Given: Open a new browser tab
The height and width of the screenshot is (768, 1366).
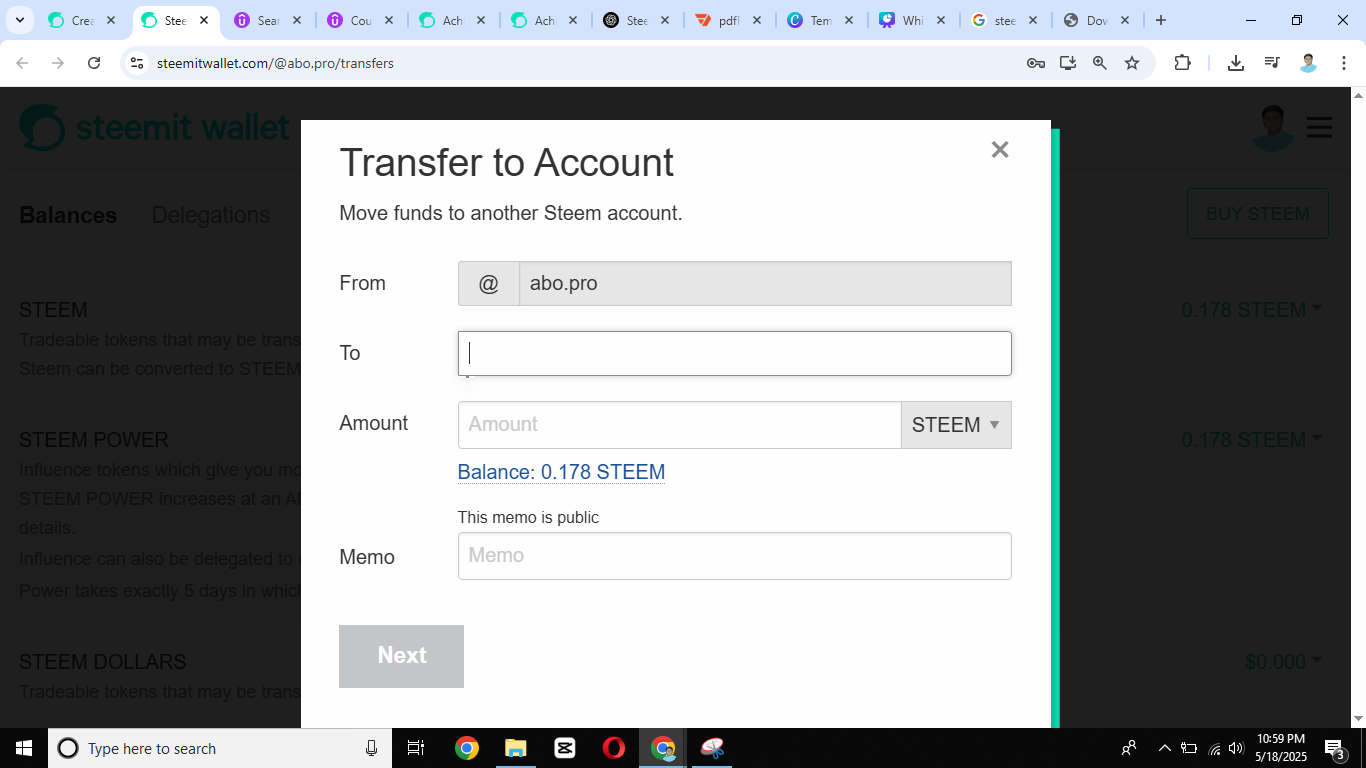Looking at the screenshot, I should pos(1160,20).
